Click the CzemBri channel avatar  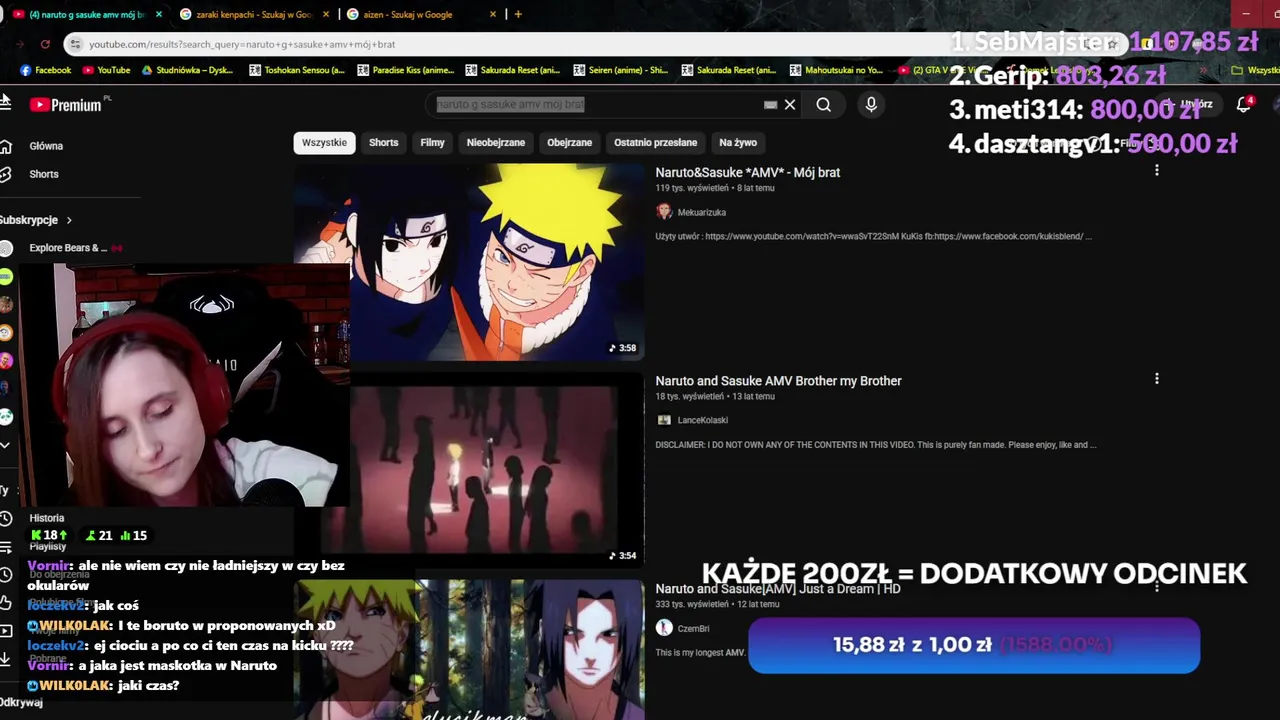[664, 628]
